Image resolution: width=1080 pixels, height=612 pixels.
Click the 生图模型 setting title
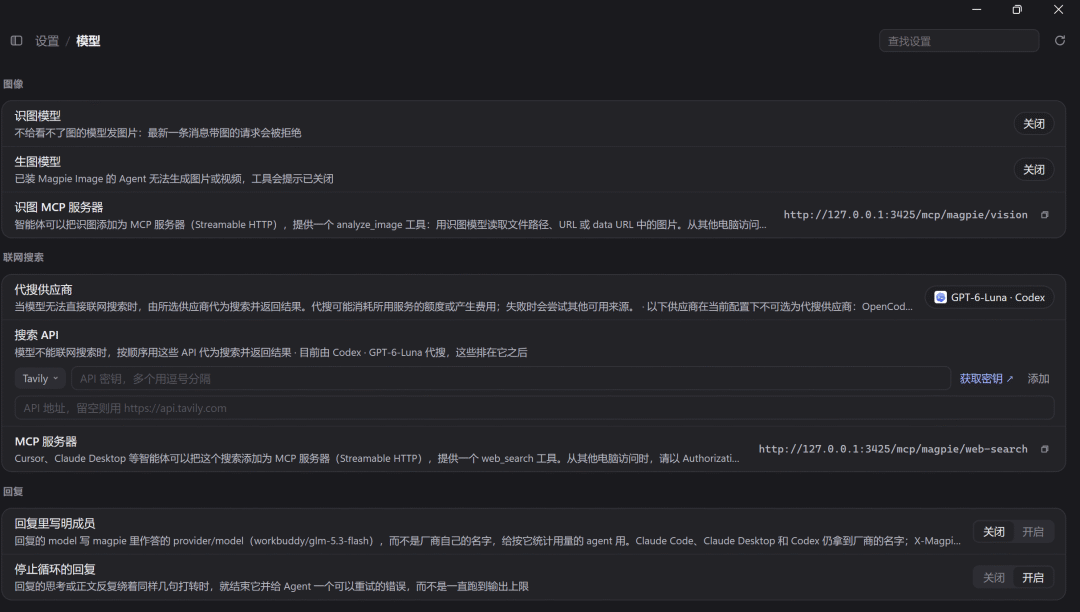[38, 162]
